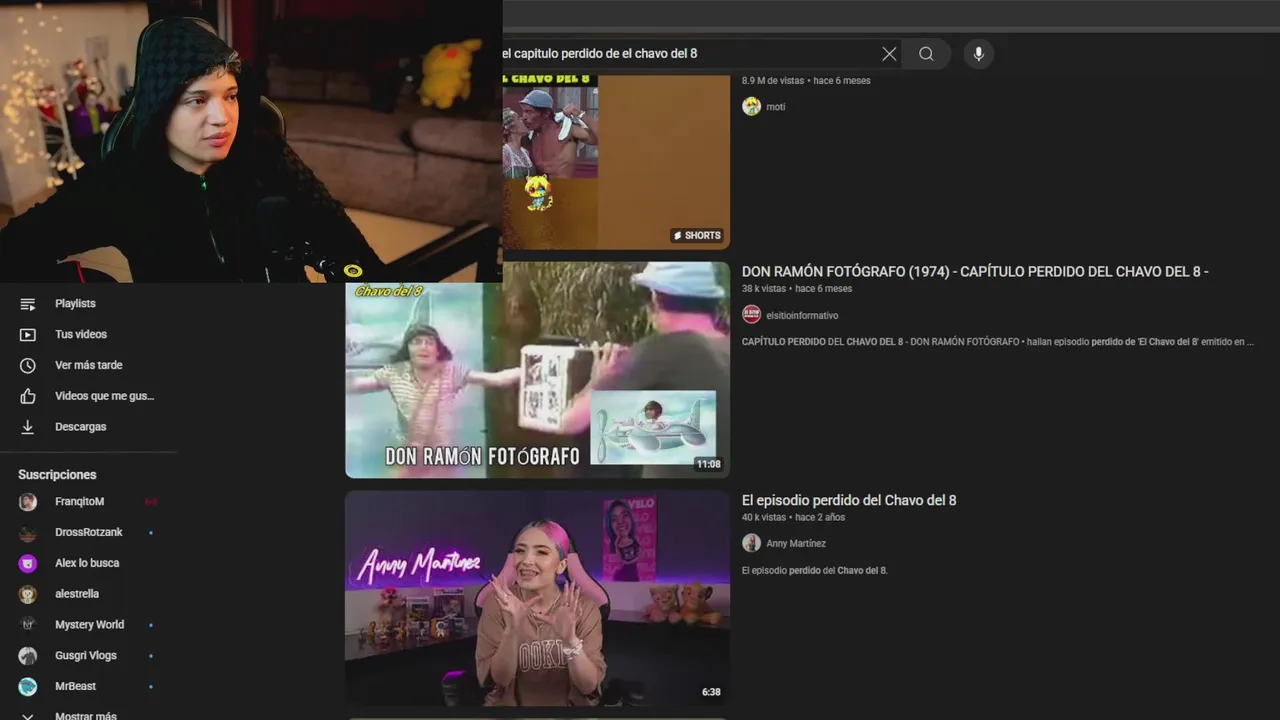Open the moti channel name

(x=776, y=107)
